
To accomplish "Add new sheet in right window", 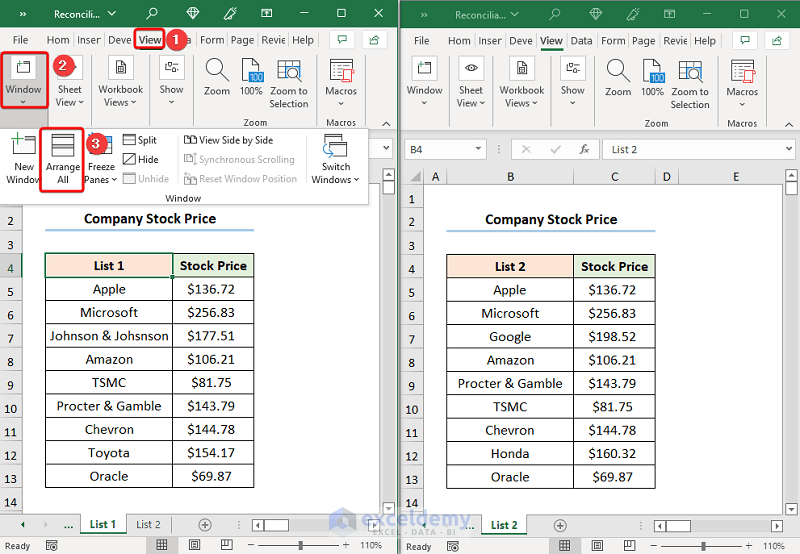I will (560, 525).
